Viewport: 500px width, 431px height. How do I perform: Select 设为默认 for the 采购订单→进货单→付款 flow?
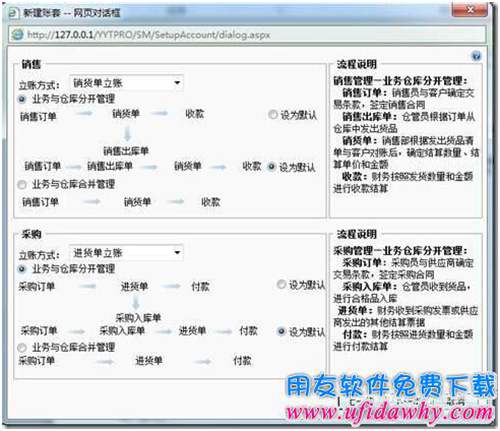tap(281, 285)
